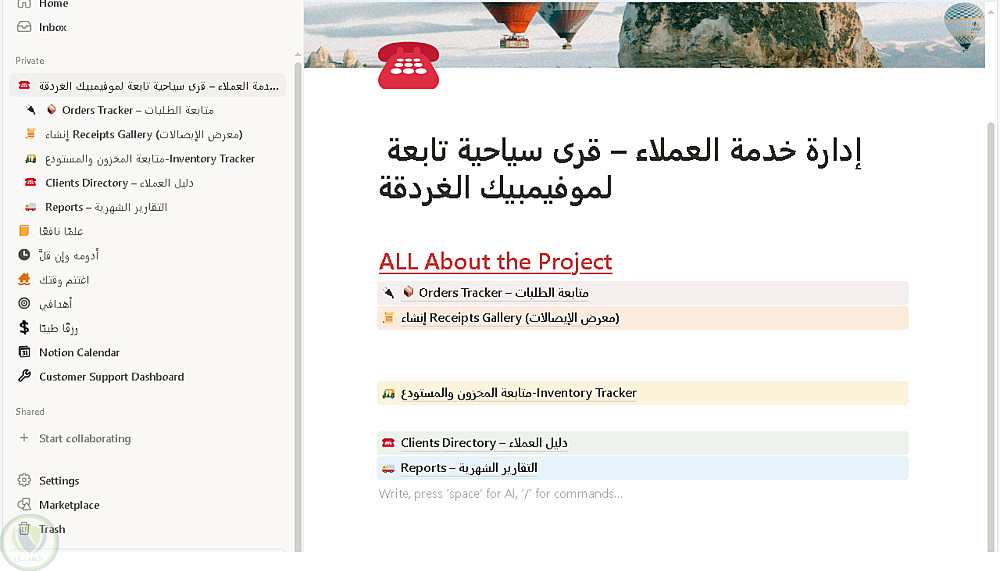The image size is (1000, 571).
Task: Click the Trash bin icon
Action: tap(25, 529)
